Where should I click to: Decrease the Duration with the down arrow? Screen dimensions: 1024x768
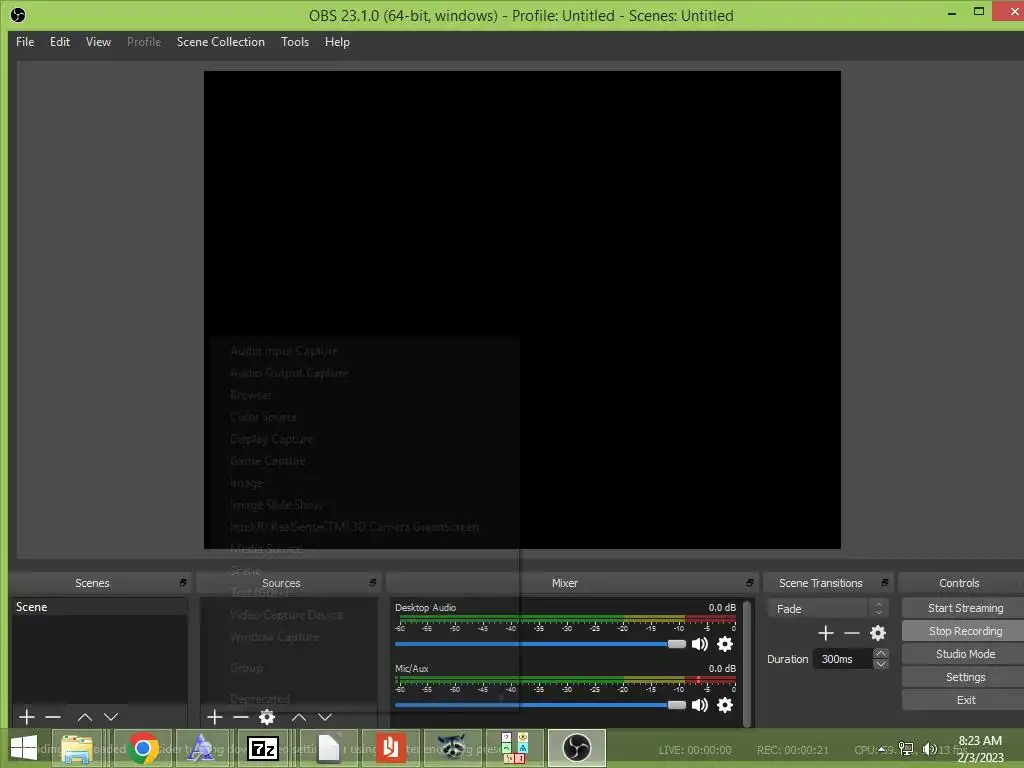tap(880, 664)
